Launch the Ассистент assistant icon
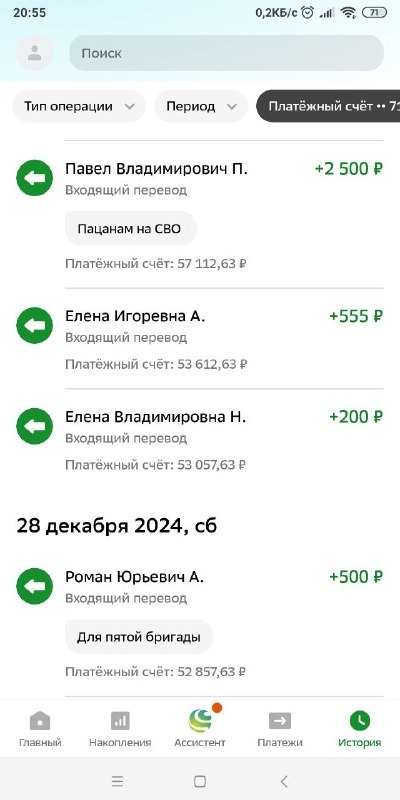 200,720
